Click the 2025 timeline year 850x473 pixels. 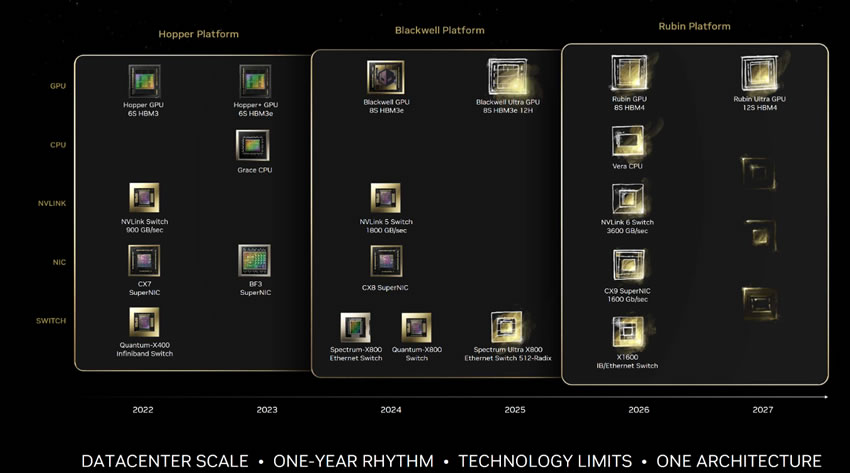click(515, 410)
